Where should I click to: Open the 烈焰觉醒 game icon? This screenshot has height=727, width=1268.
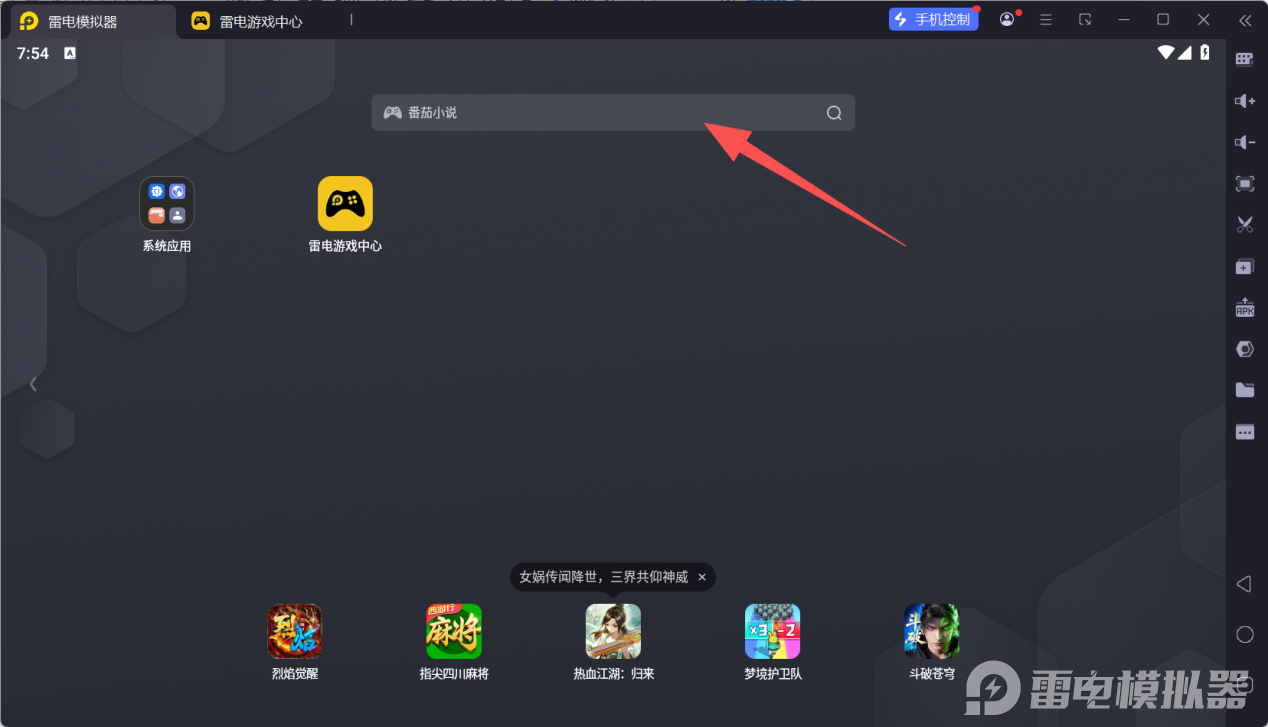(x=295, y=631)
